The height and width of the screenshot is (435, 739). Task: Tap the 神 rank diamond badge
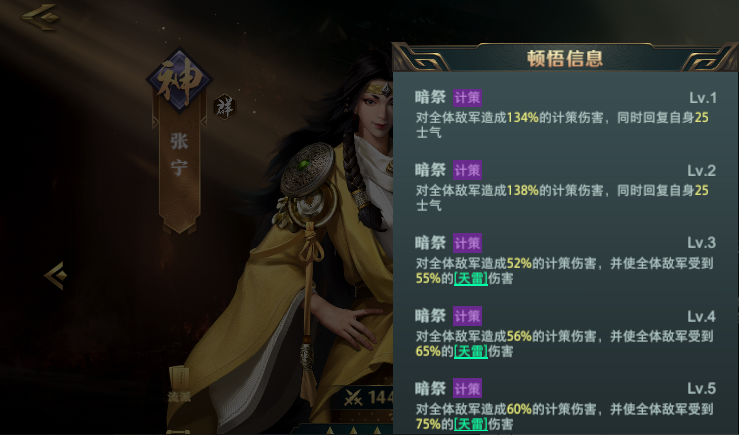[x=179, y=81]
